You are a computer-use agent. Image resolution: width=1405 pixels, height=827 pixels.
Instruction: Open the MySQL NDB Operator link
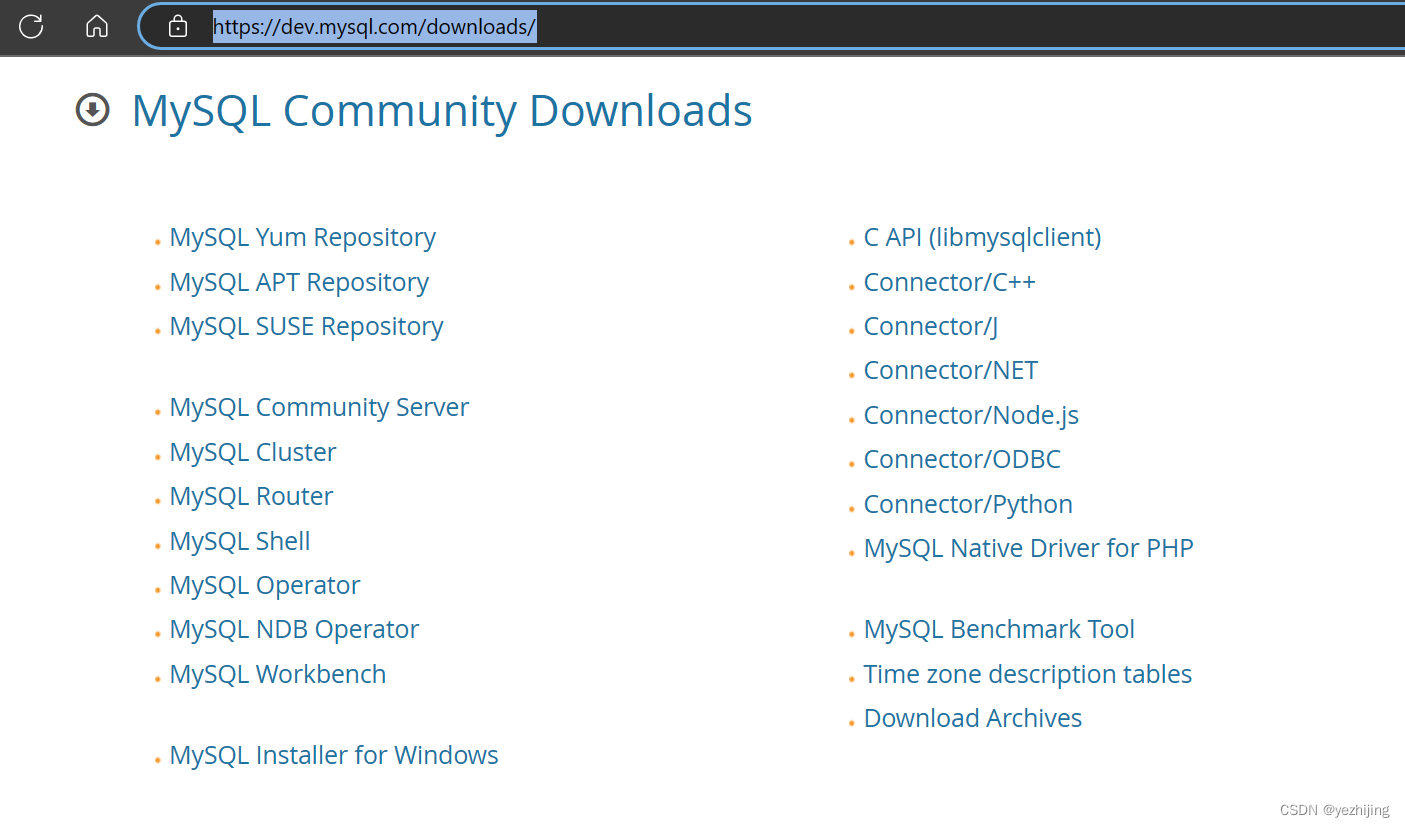(294, 629)
